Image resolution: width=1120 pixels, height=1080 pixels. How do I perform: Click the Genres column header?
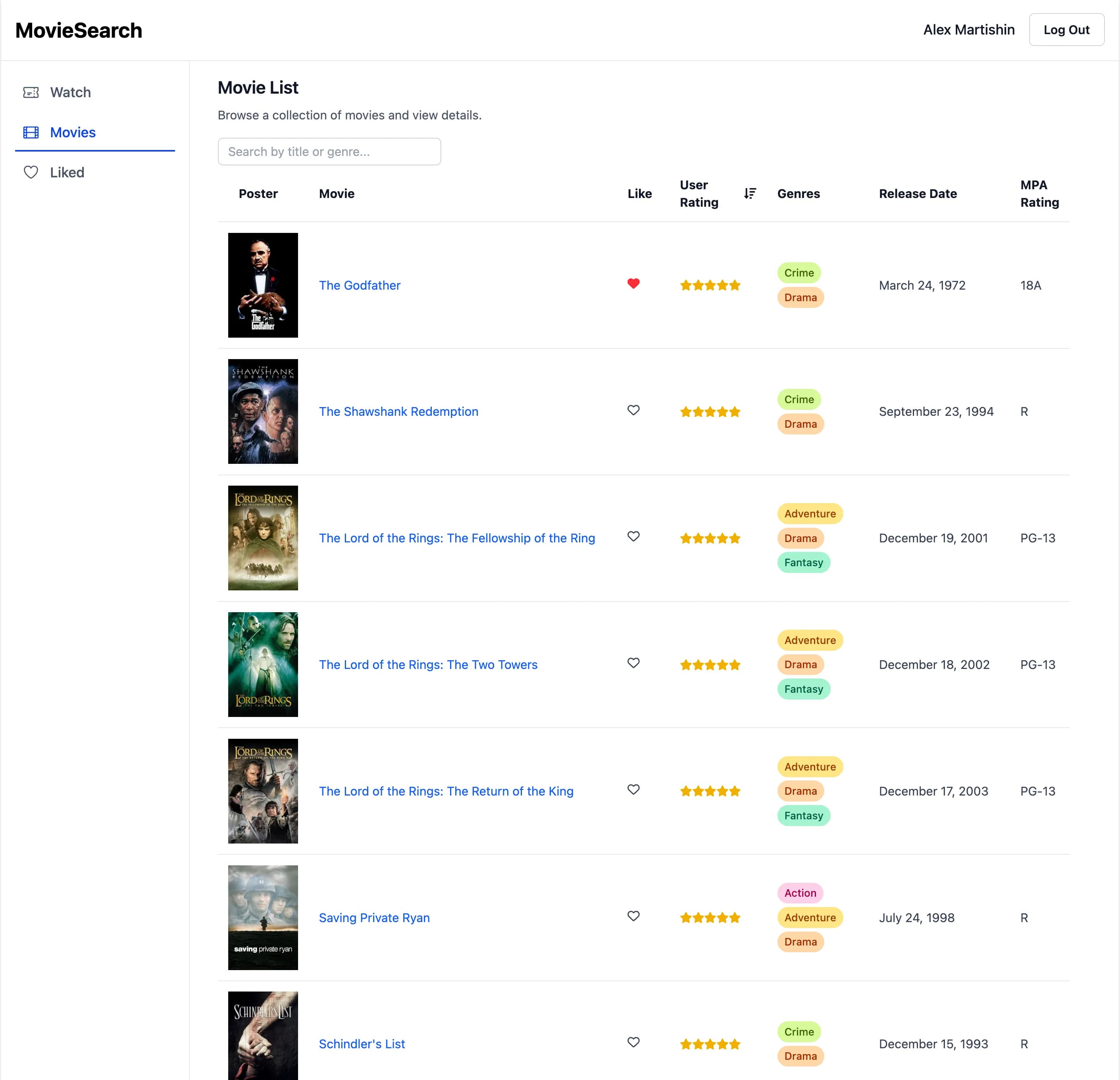[798, 194]
